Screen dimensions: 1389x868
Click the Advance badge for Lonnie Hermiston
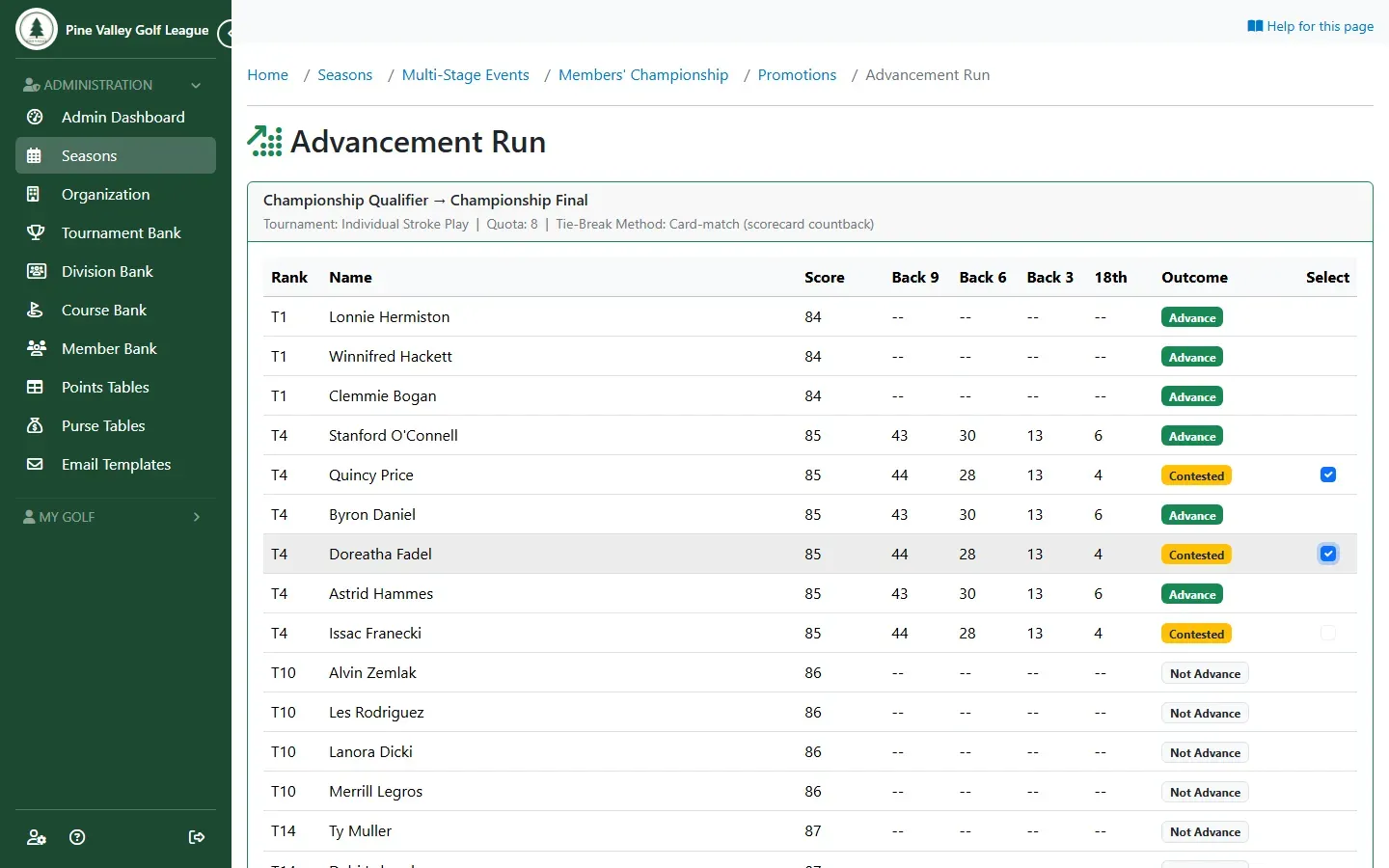point(1192,317)
